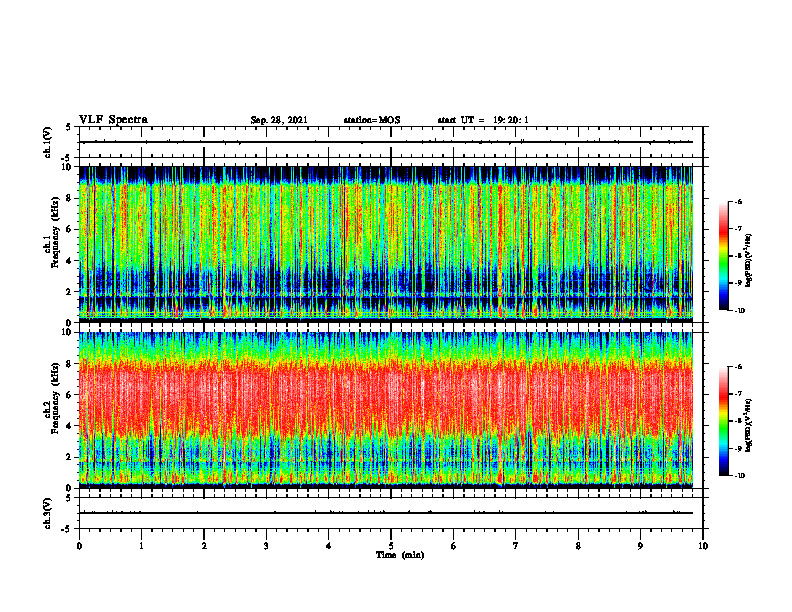The image size is (792, 612).
Task: Click the "6" tick on the time axis
Action: point(454,546)
